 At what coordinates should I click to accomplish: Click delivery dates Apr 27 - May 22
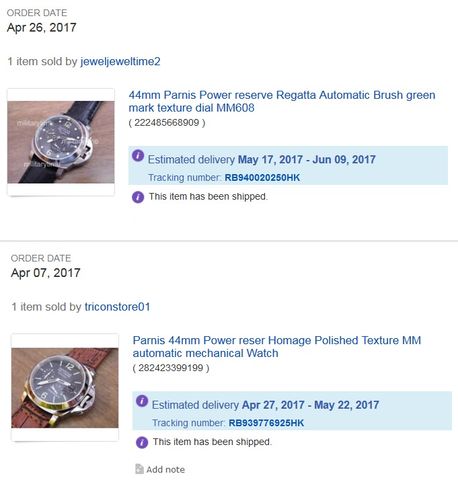point(311,405)
